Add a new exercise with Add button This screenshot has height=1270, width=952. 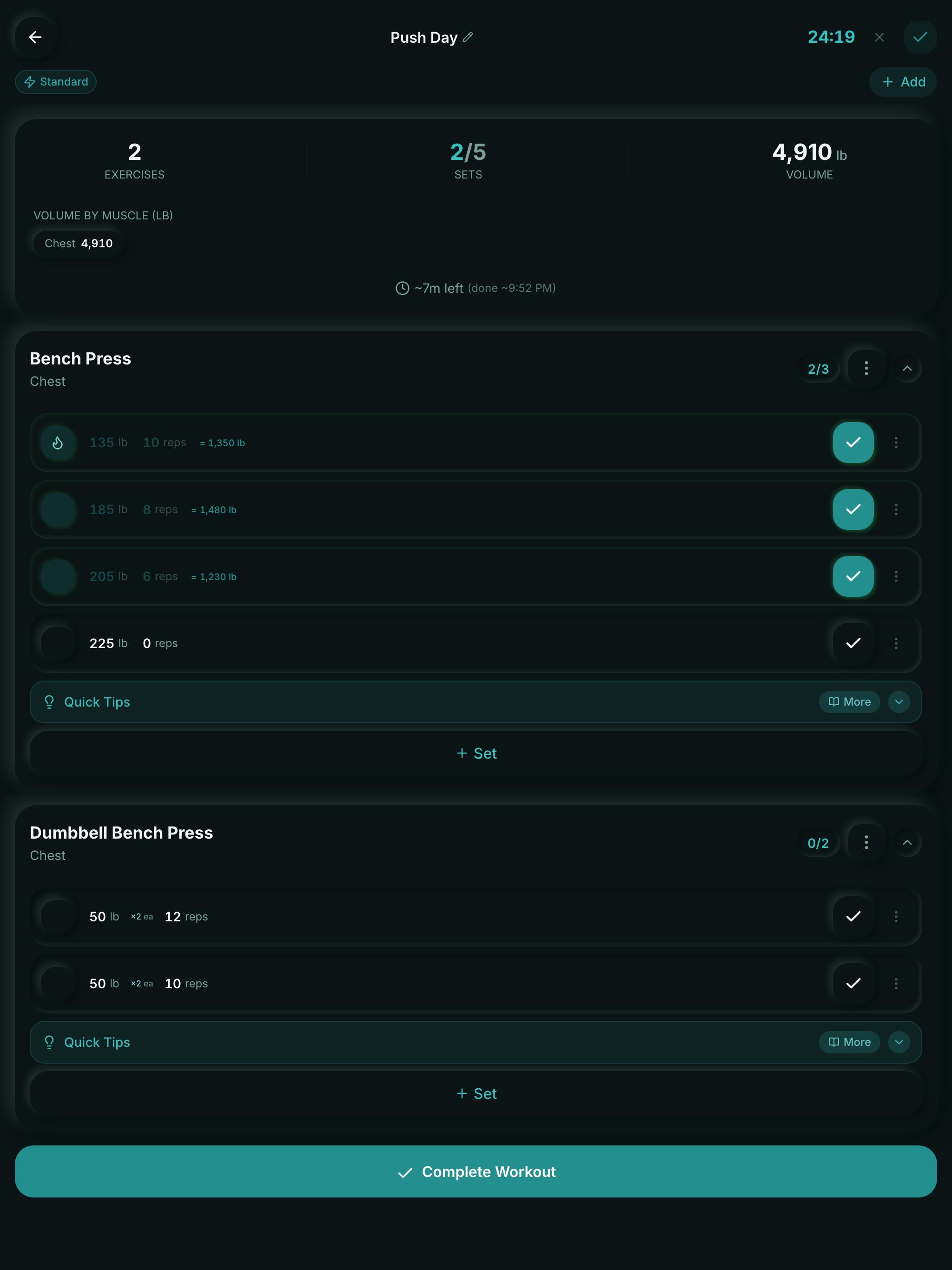(x=903, y=81)
